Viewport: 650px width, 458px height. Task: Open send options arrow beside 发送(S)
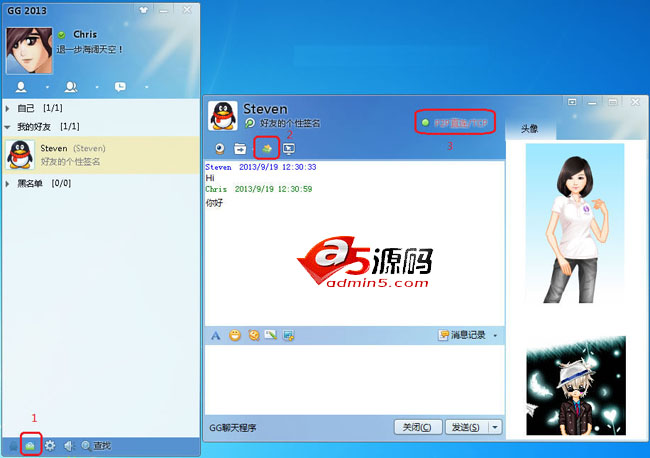click(x=495, y=427)
